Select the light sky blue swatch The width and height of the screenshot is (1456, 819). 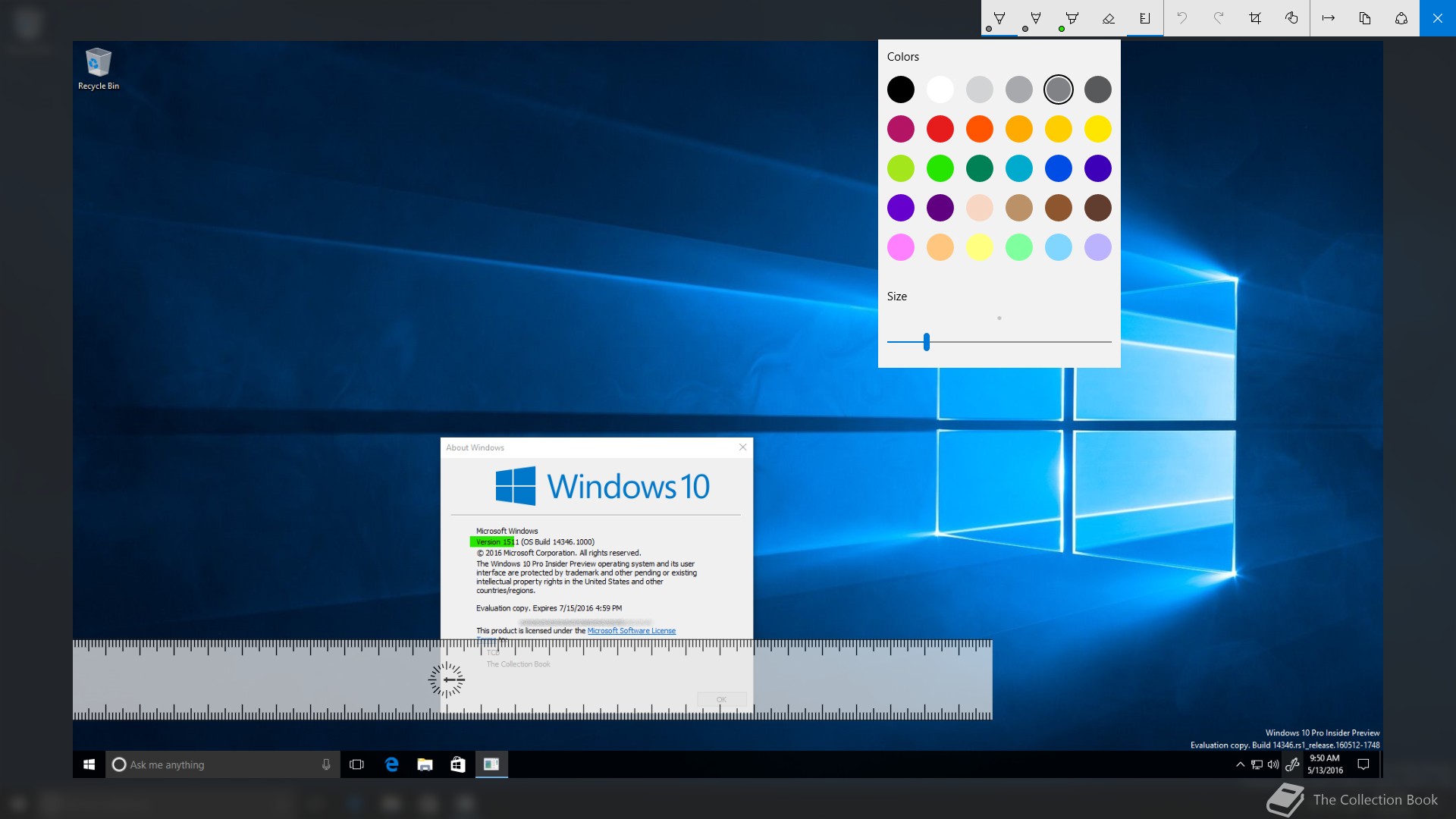tap(1059, 247)
